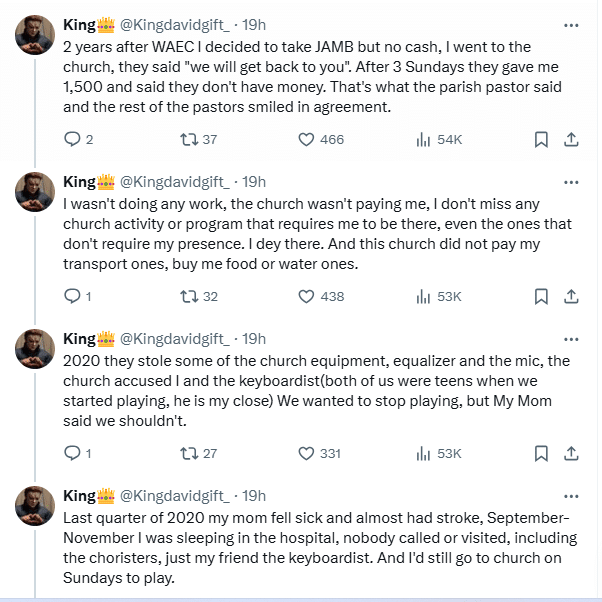Reply to the church transport tweet
Image resolution: width=602 pixels, height=602 pixels.
[72, 296]
